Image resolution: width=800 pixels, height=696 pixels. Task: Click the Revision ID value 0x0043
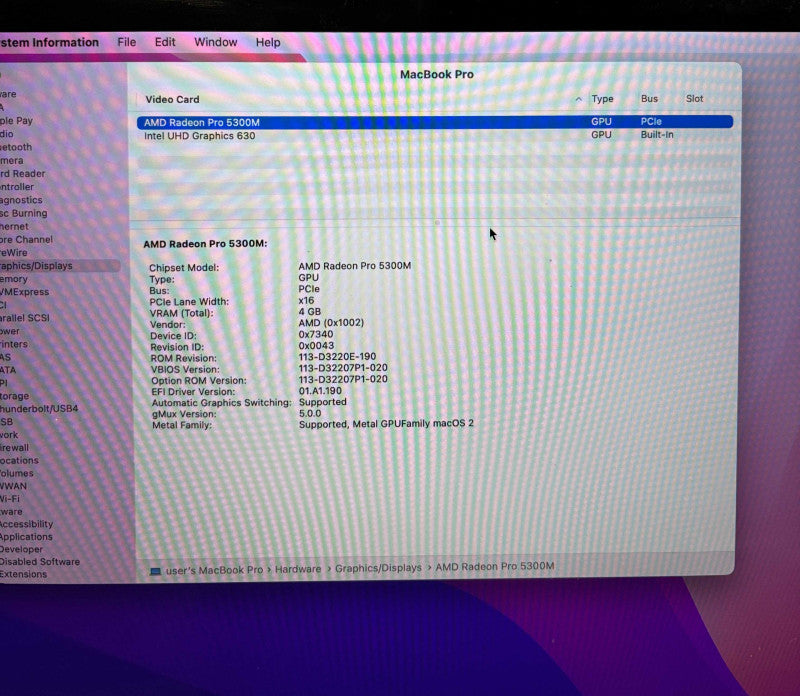click(316, 345)
